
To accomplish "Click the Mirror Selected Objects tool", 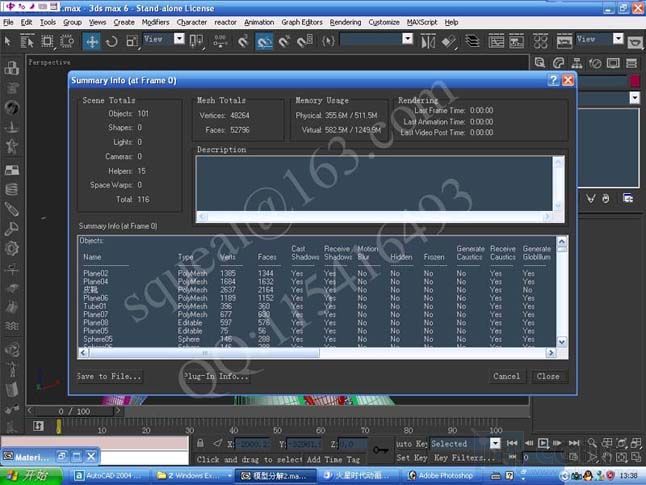I will coord(428,41).
